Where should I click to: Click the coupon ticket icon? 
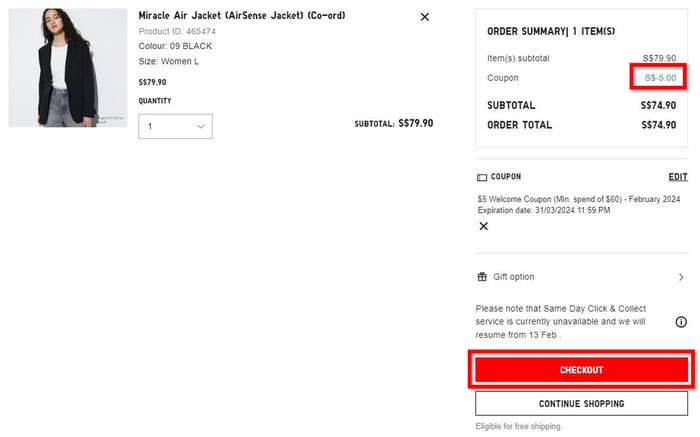[x=482, y=177]
